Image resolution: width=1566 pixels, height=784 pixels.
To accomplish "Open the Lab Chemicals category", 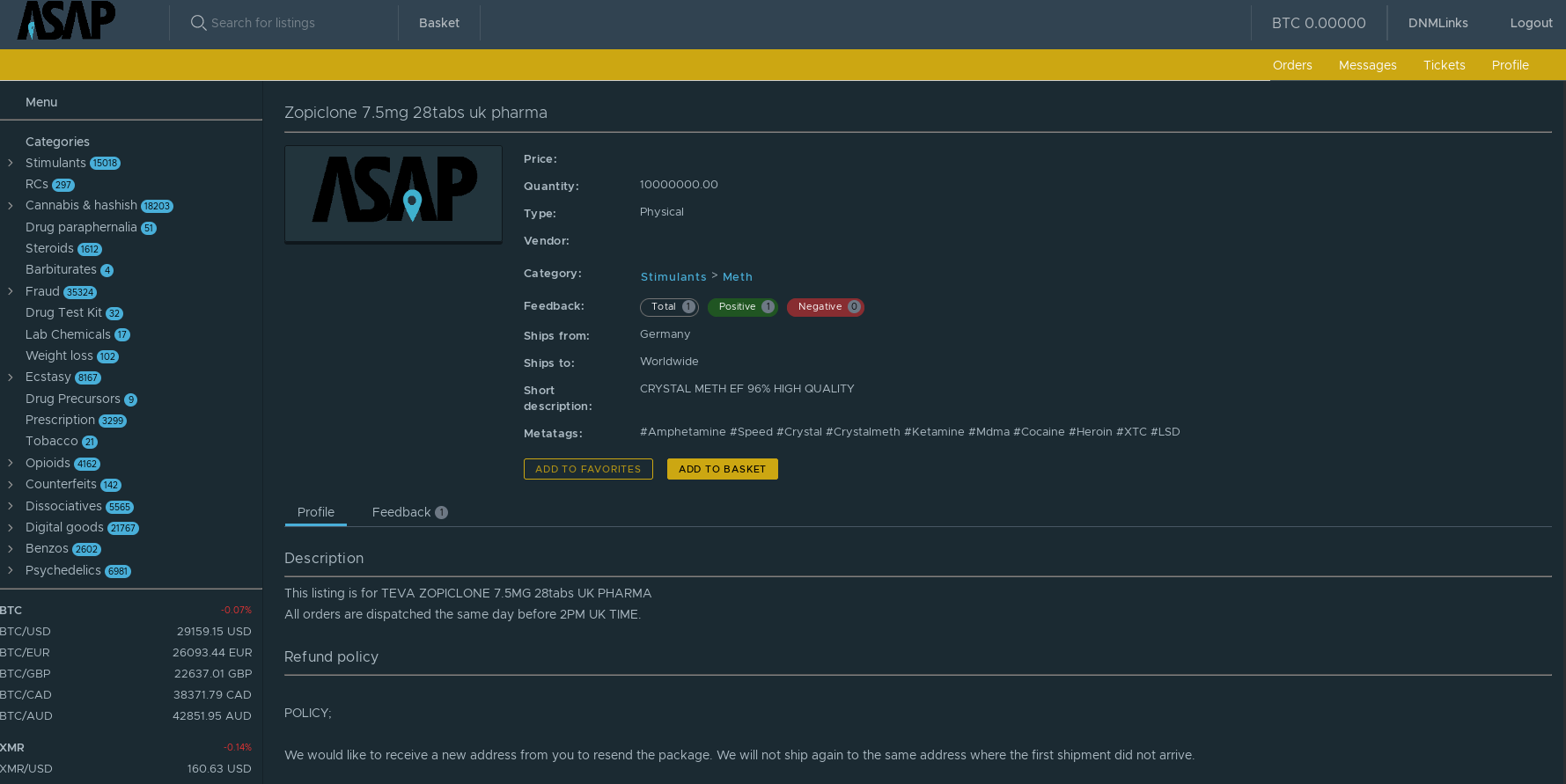I will tap(68, 334).
